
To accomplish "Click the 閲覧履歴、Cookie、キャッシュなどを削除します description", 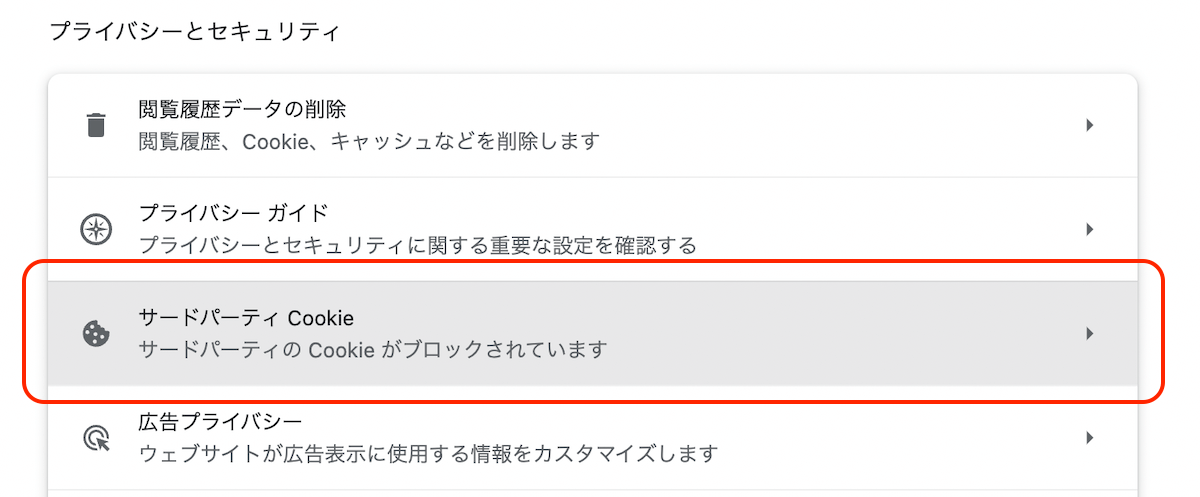I will click(x=369, y=141).
